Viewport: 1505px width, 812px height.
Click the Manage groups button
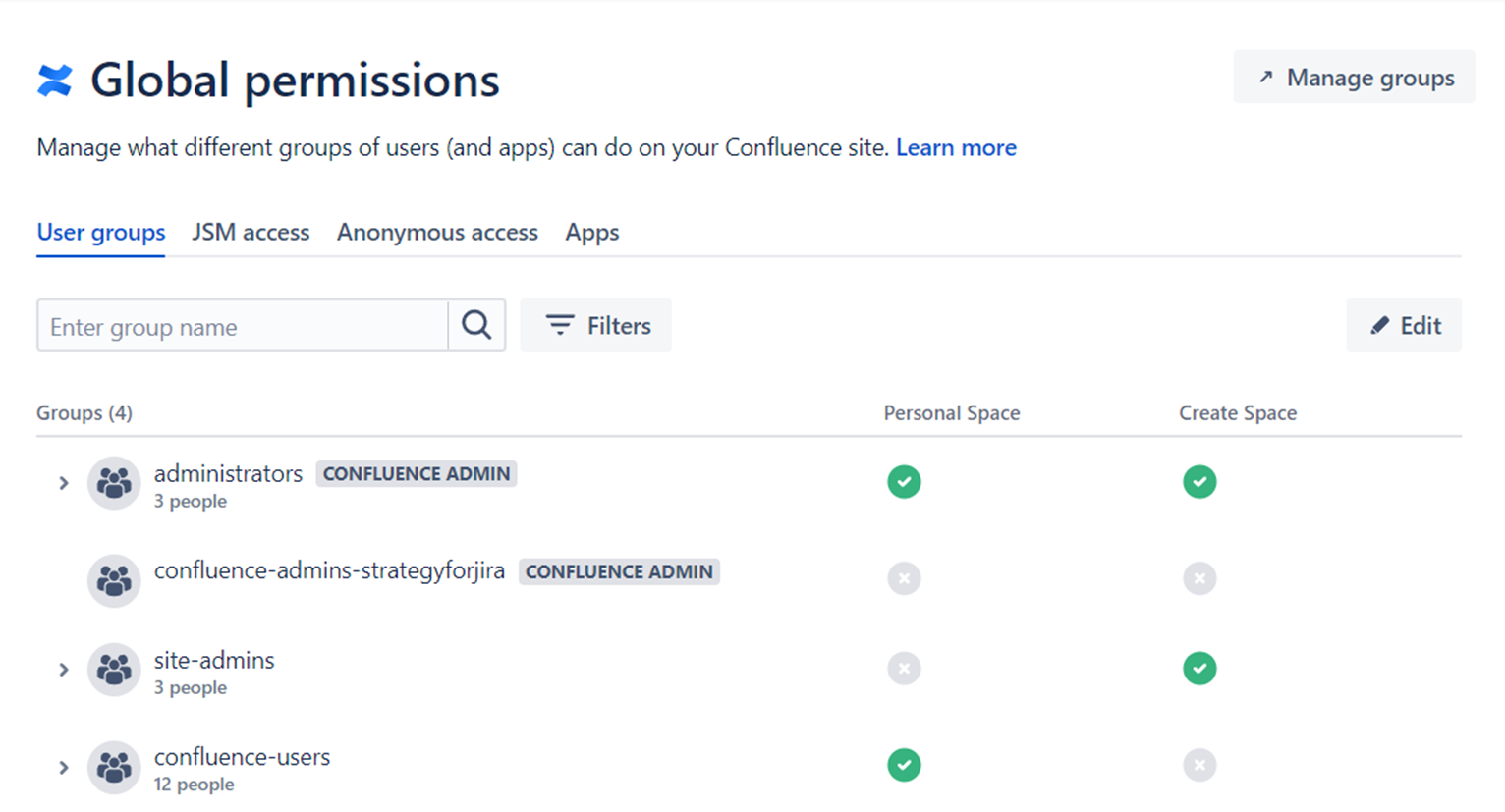point(1354,78)
